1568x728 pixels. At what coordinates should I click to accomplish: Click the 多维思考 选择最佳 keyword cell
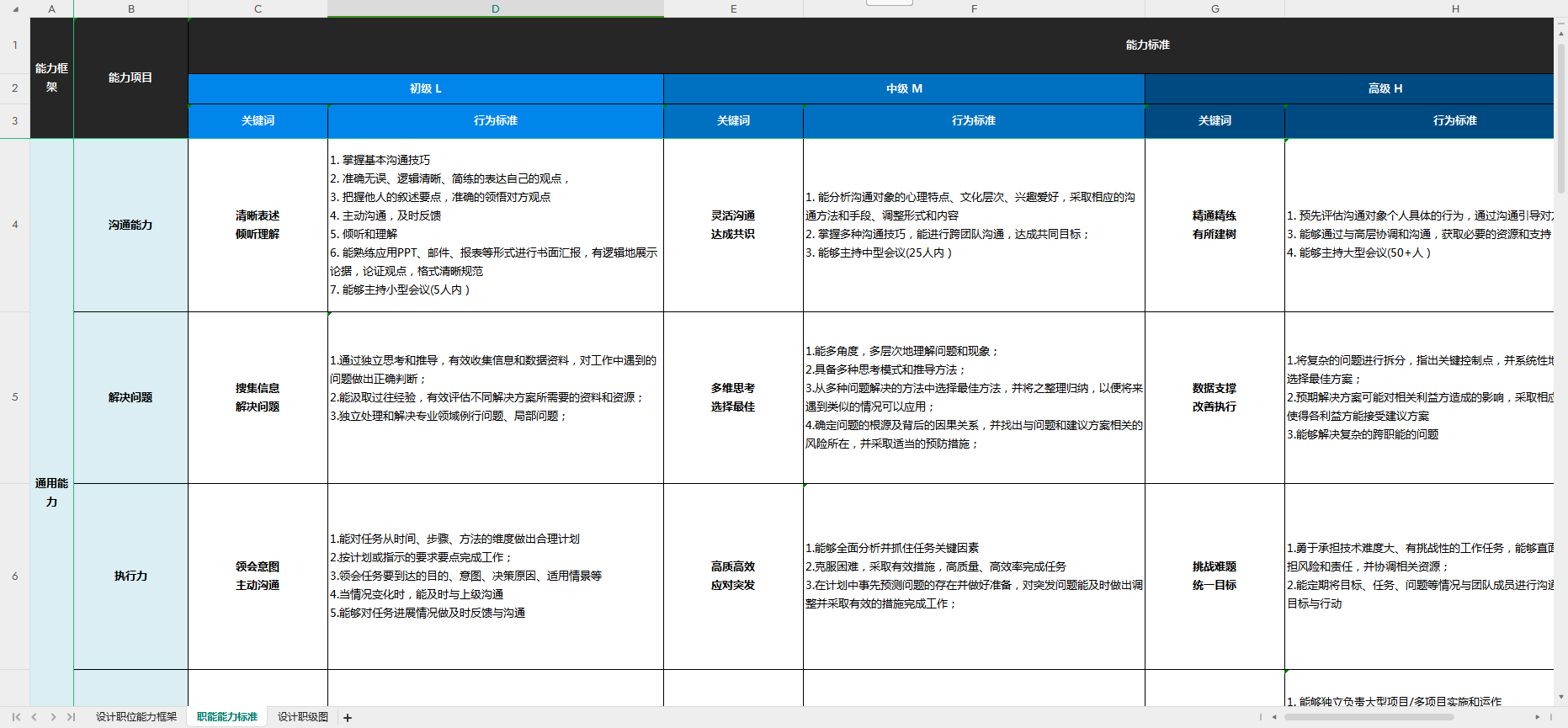click(x=734, y=397)
